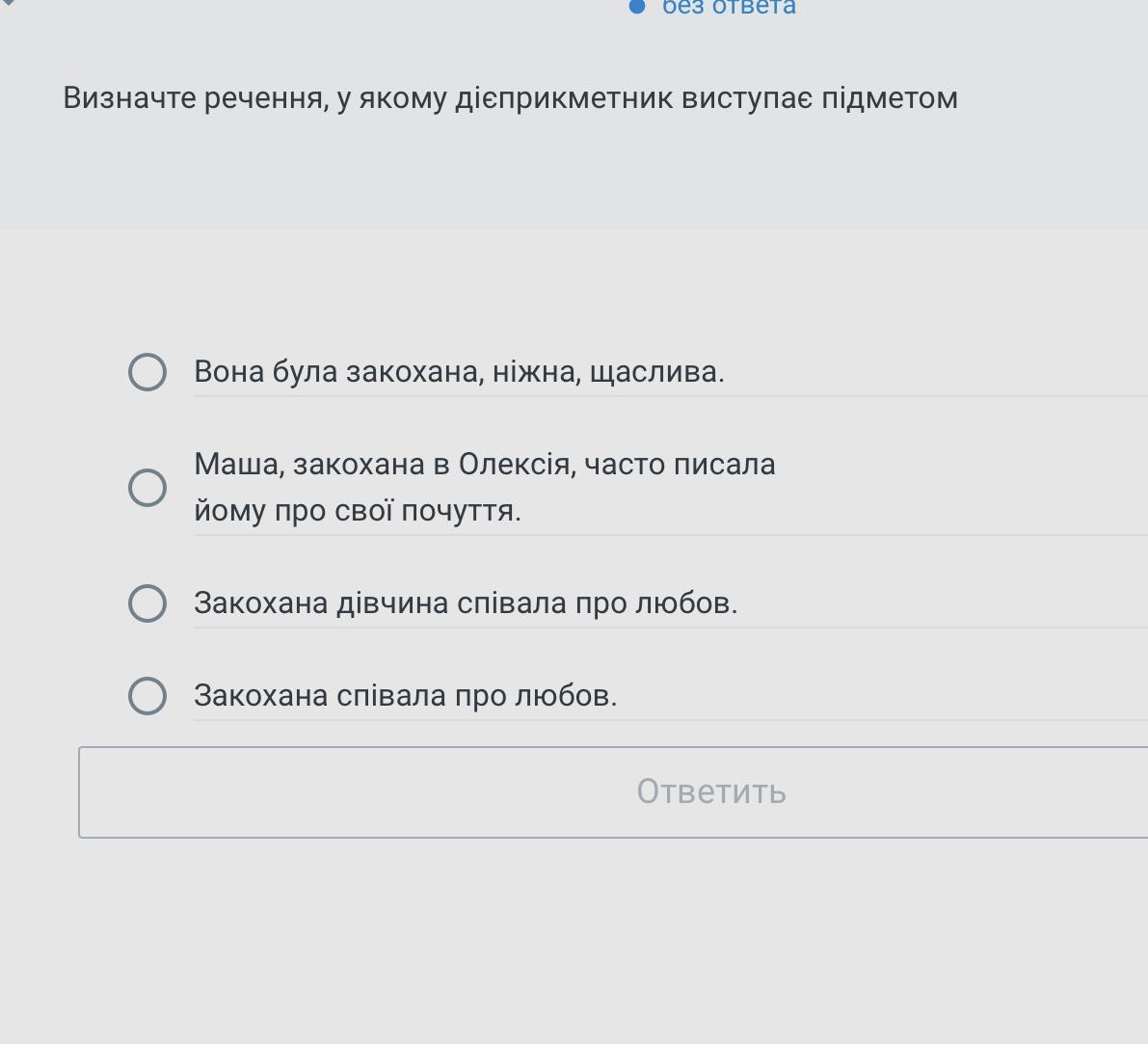Click the text "Маша, закохана в Олексія, часто писала"
Image resolution: width=1148 pixels, height=1044 pixels.
(x=484, y=465)
